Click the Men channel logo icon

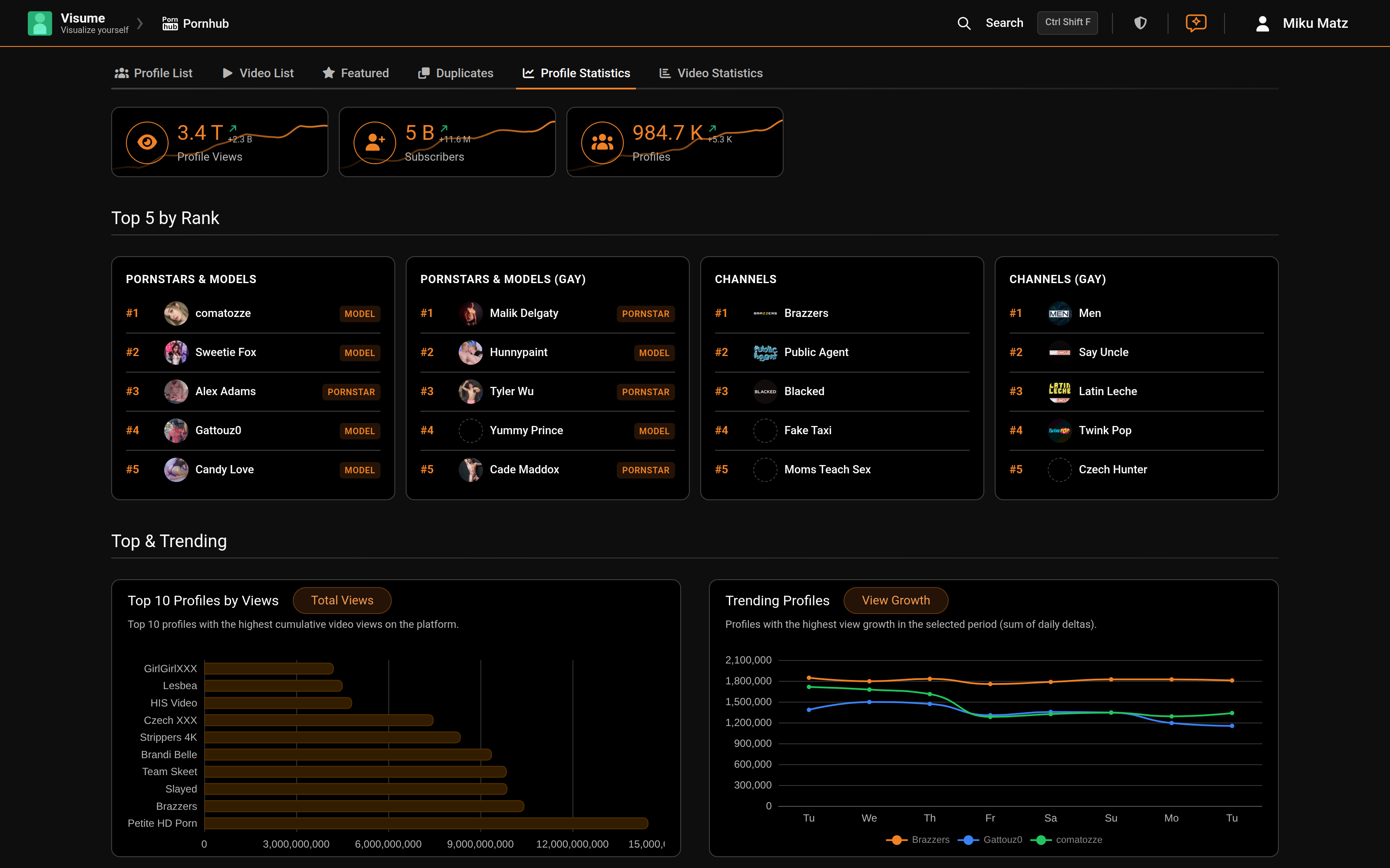coord(1059,314)
